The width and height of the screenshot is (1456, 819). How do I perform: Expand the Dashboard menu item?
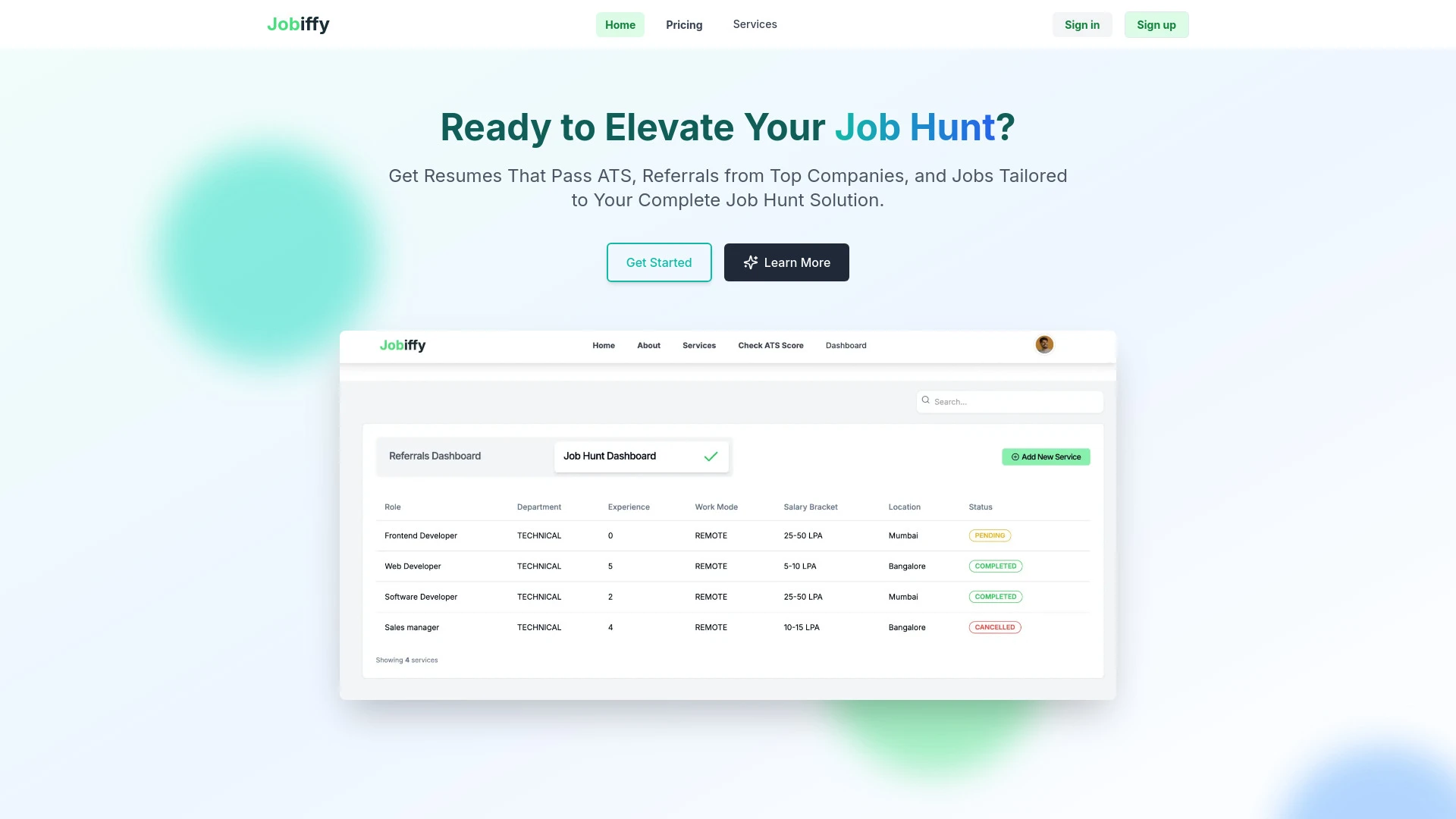click(845, 345)
